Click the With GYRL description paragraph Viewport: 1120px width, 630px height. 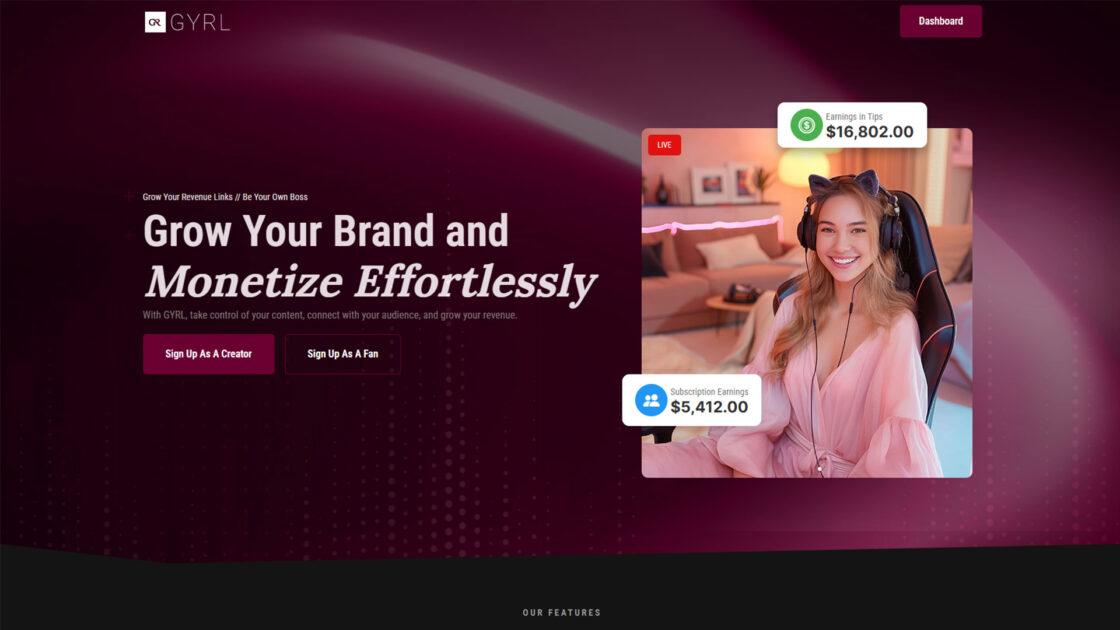point(330,315)
